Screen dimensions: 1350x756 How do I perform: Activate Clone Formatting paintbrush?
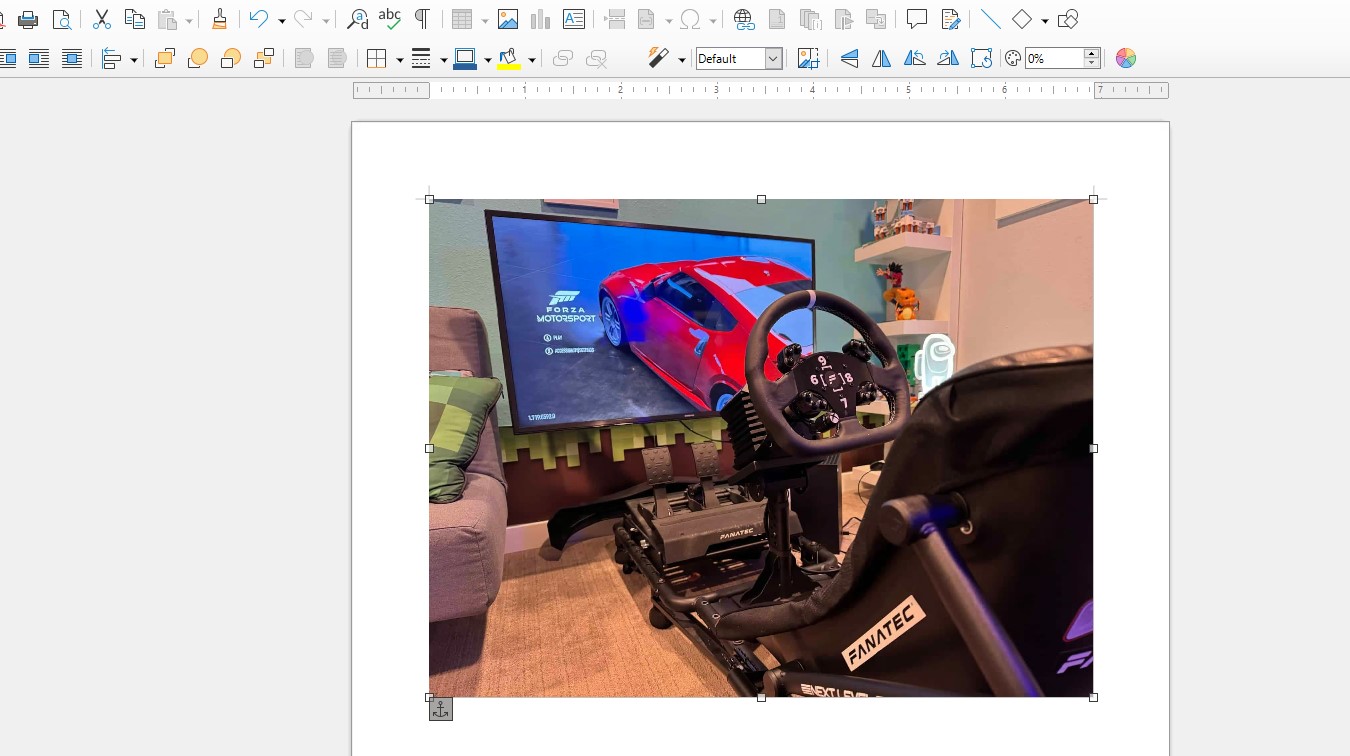coord(219,19)
